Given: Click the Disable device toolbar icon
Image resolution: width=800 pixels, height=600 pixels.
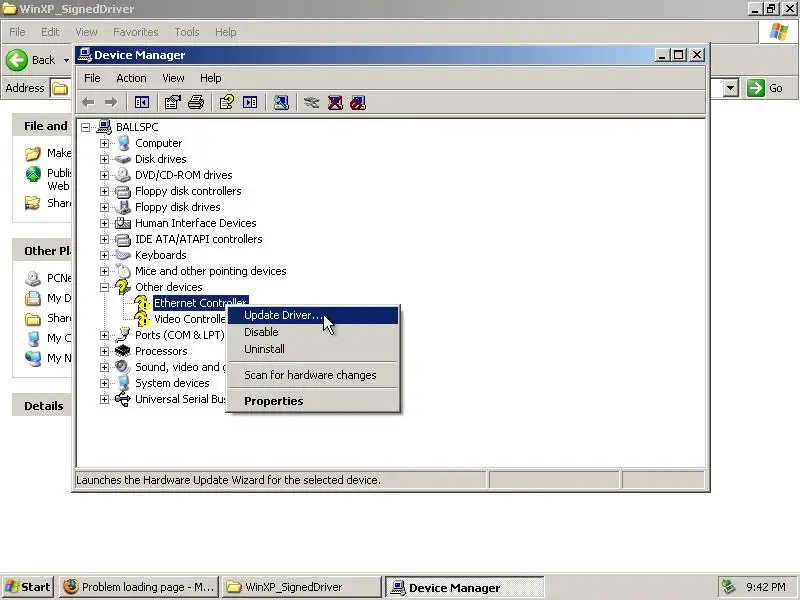Looking at the screenshot, I should click(x=358, y=103).
